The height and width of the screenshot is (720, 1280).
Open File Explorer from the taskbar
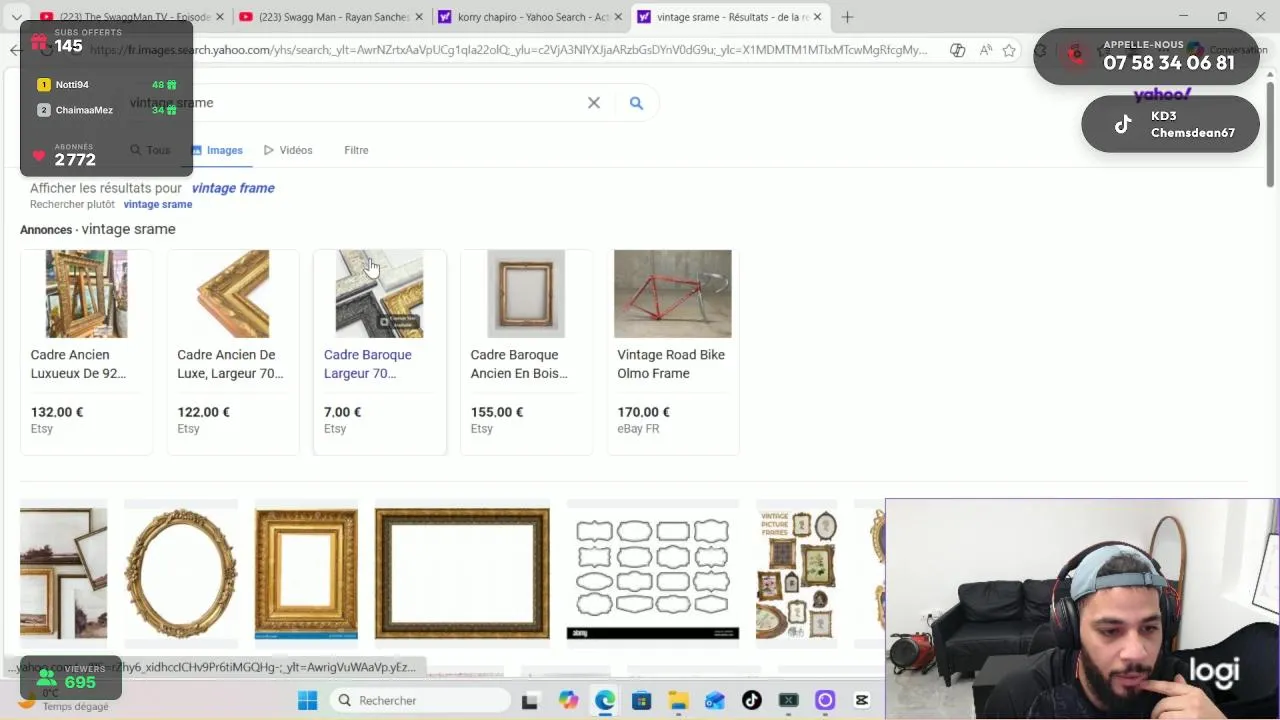678,700
